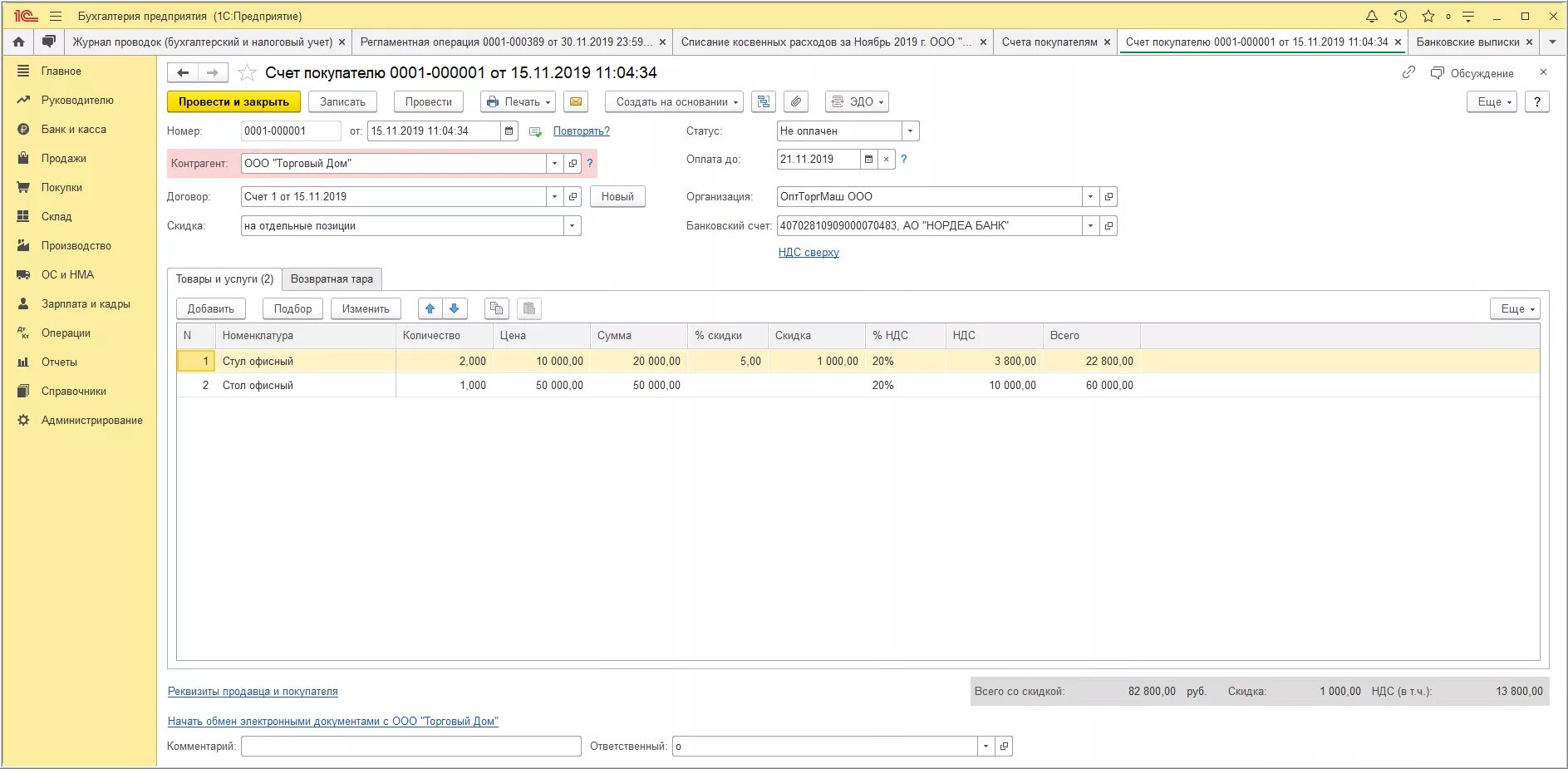Go back with the left arrow button
The height and width of the screenshot is (769, 1568).
click(x=183, y=73)
